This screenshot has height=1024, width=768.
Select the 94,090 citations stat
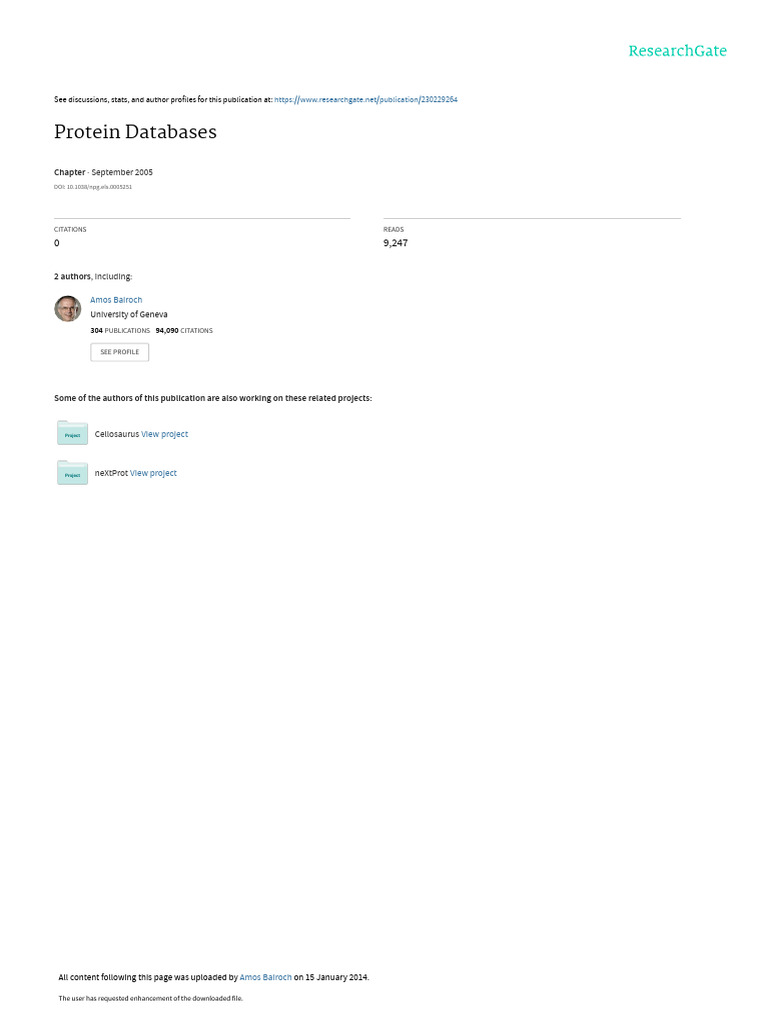pos(184,330)
